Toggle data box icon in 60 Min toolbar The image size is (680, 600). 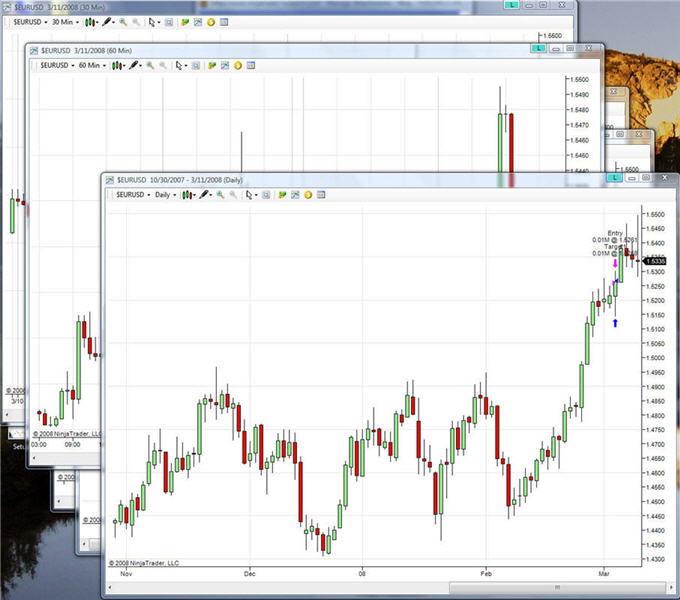pyautogui.click(x=196, y=65)
